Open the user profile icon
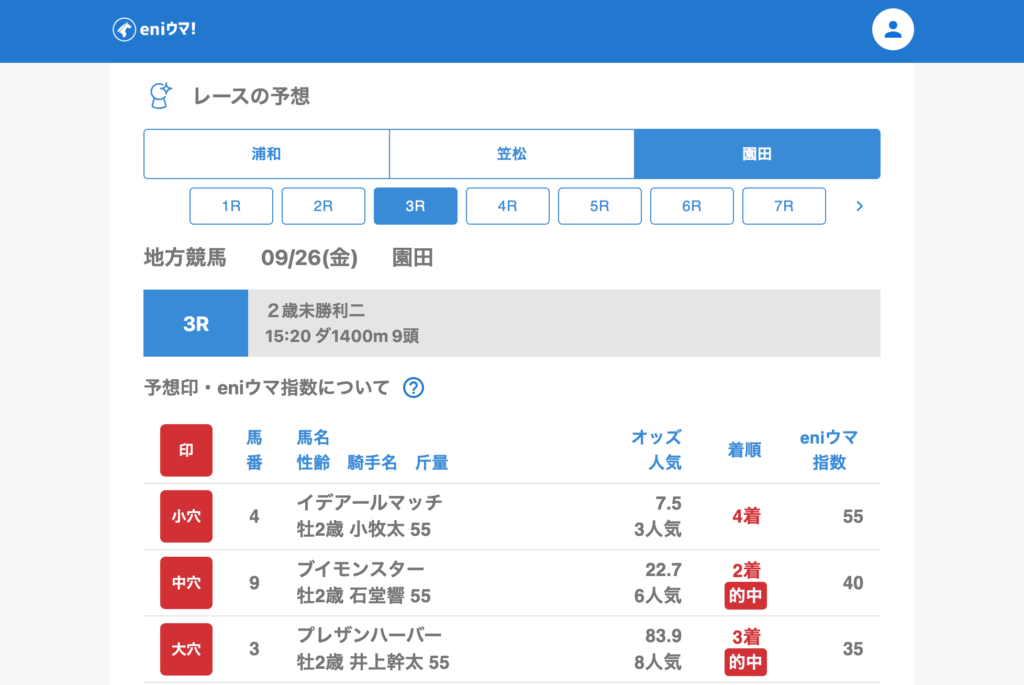 point(893,30)
